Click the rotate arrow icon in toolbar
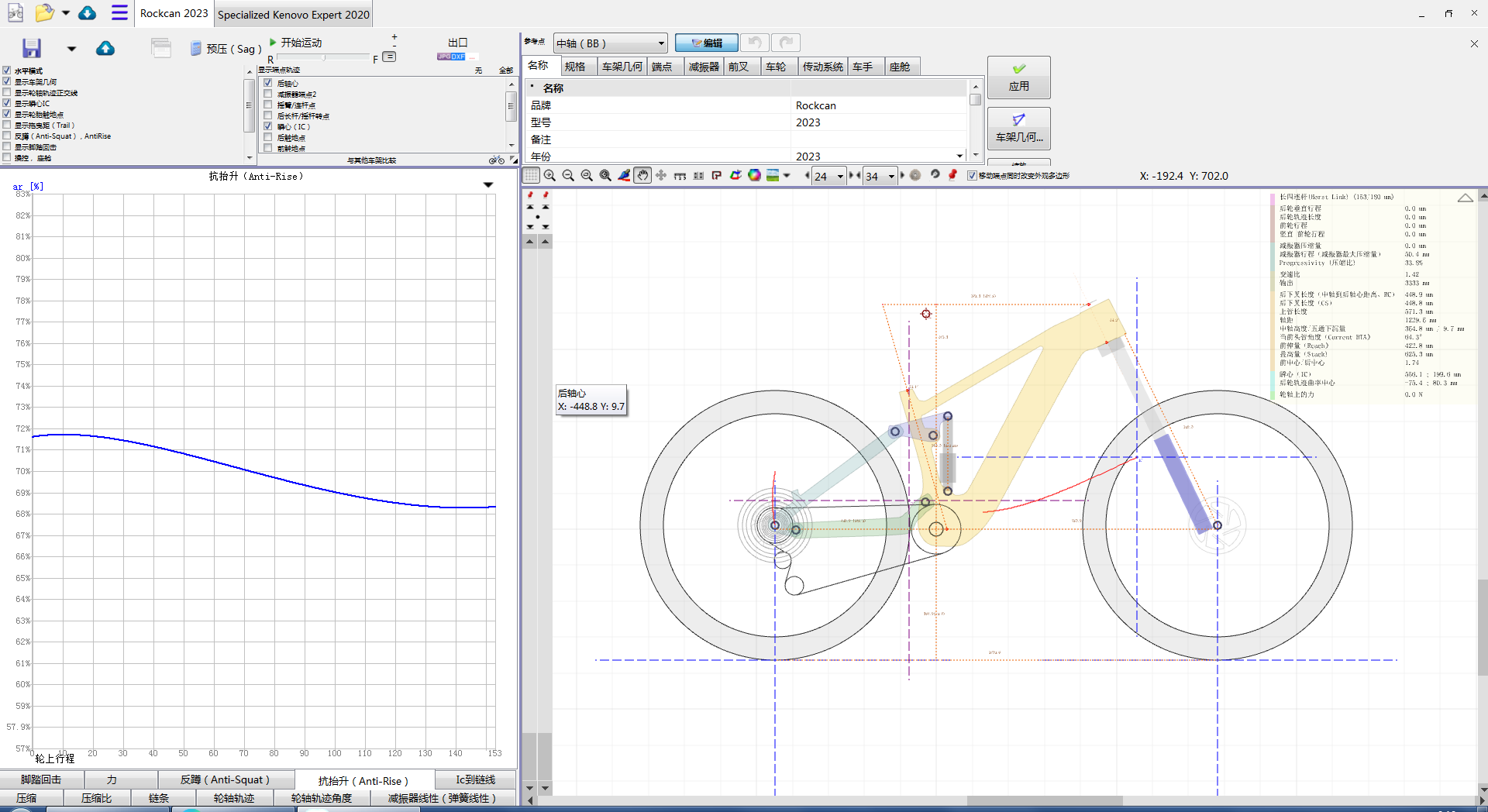Screen dimensions: 1488x812 935,175
